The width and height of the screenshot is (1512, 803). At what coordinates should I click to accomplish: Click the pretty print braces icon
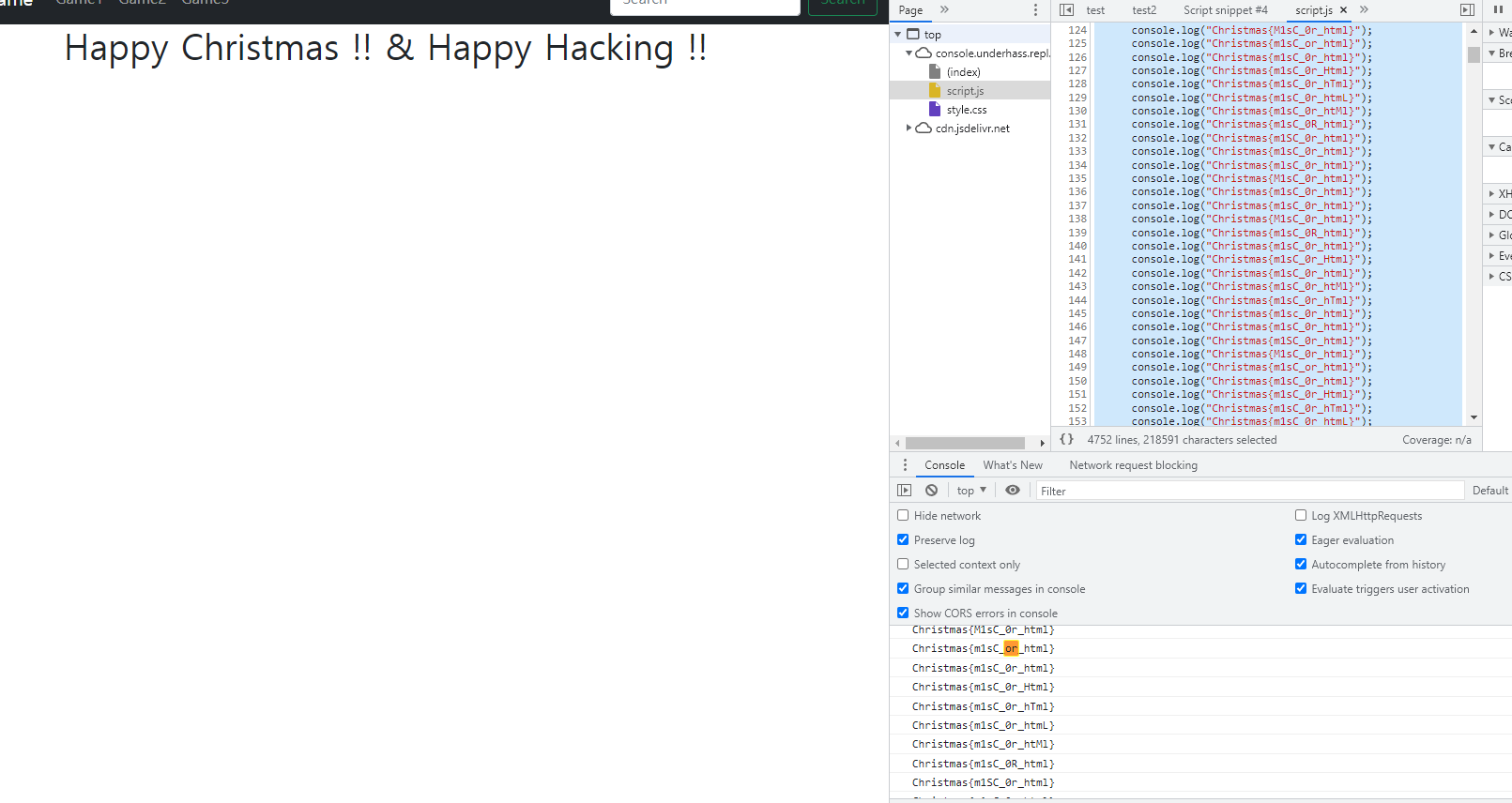tap(1067, 439)
